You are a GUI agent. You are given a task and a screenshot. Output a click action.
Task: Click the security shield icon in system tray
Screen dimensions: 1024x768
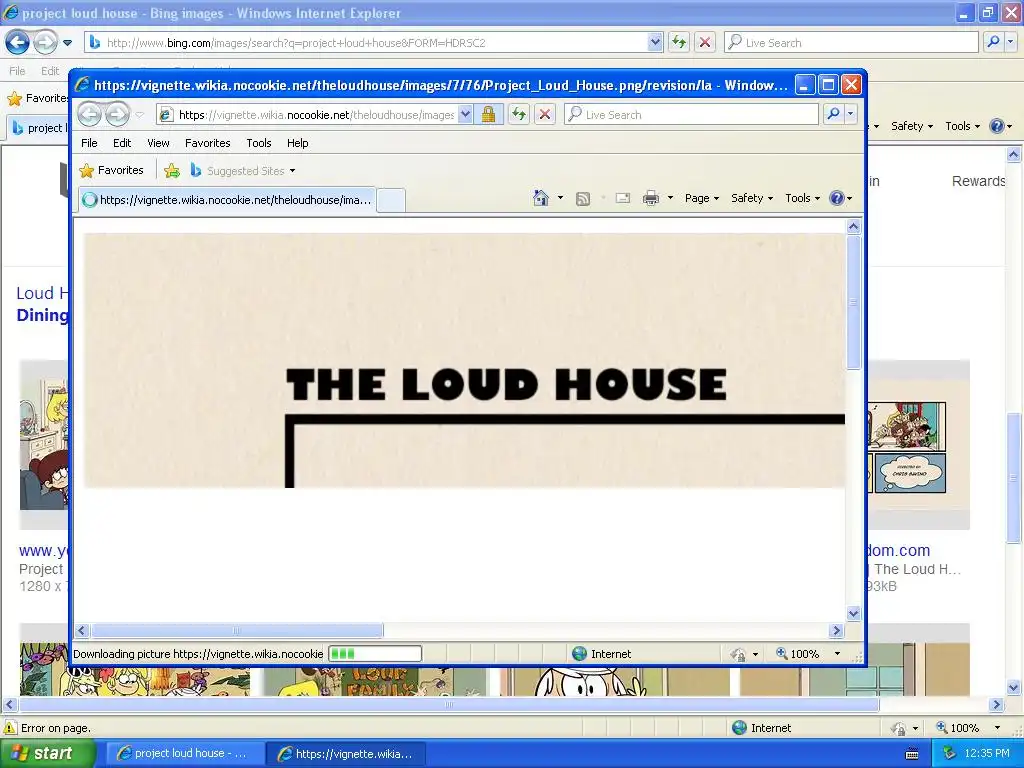[950, 754]
